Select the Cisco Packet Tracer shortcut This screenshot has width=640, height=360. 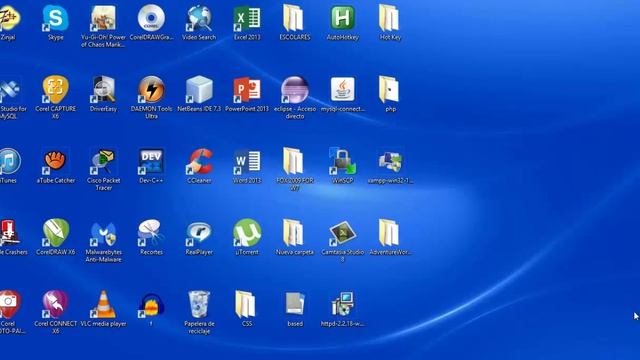(103, 162)
